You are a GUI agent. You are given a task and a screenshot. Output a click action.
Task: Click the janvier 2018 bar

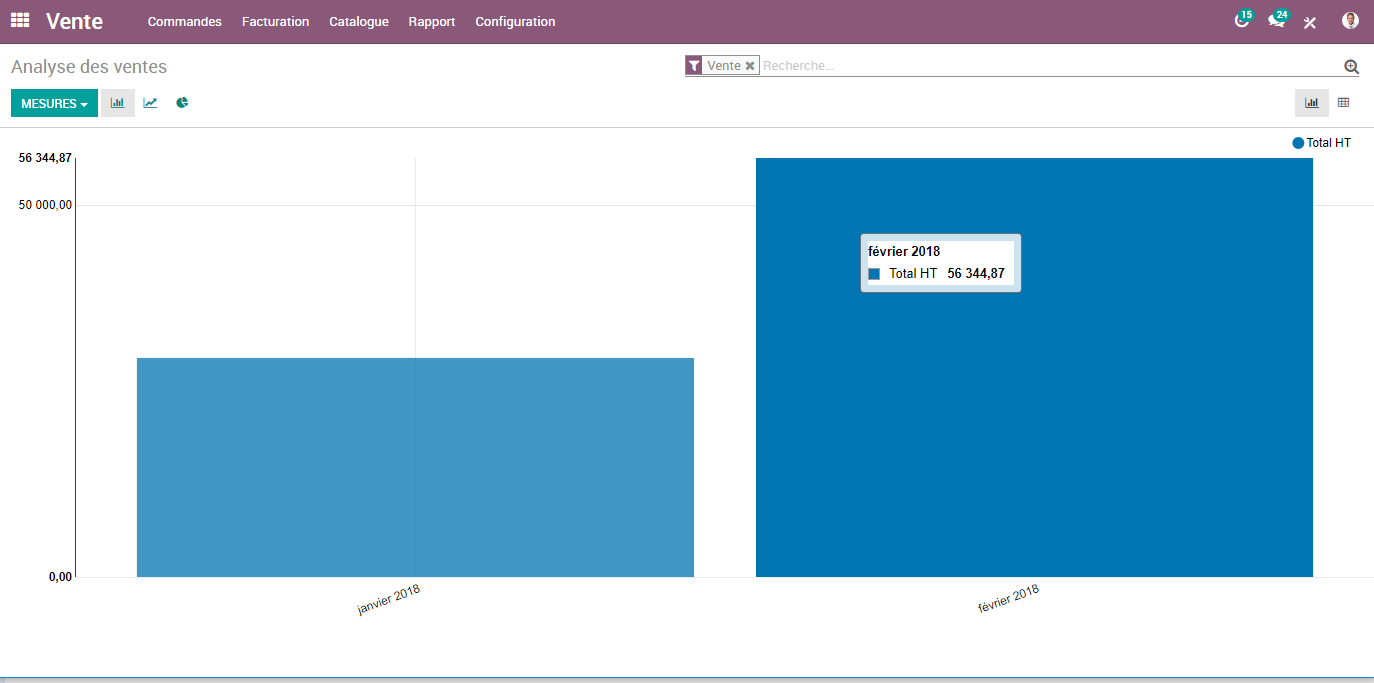415,467
